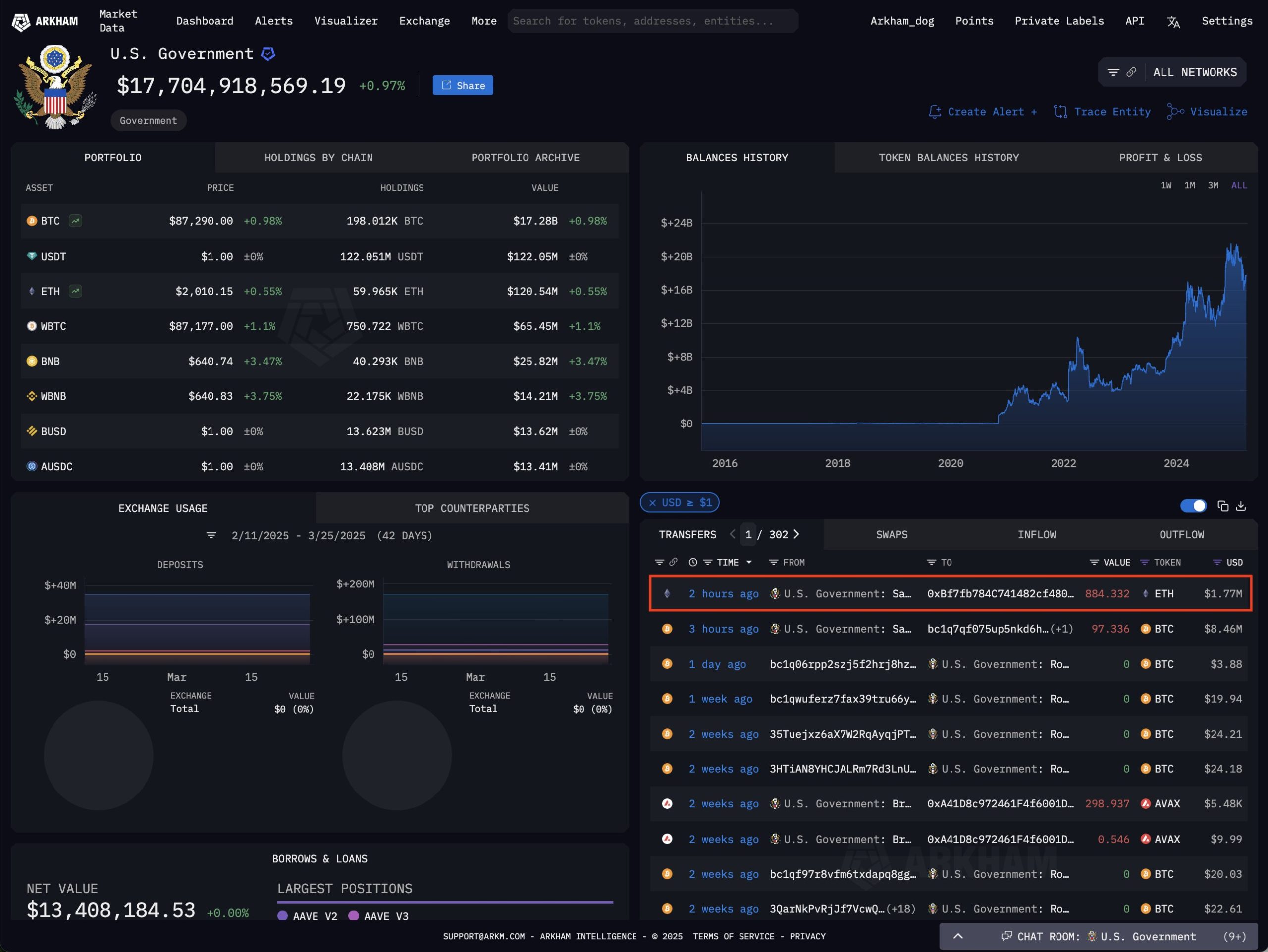1268x952 pixels.
Task: Go to next transfers page arrow
Action: [796, 534]
